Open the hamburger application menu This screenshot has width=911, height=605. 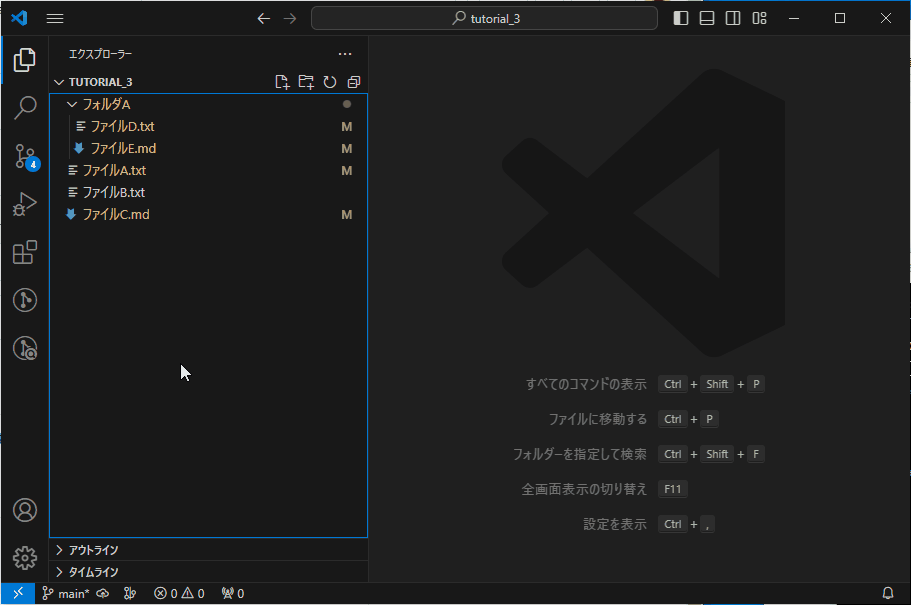pyautogui.click(x=55, y=19)
